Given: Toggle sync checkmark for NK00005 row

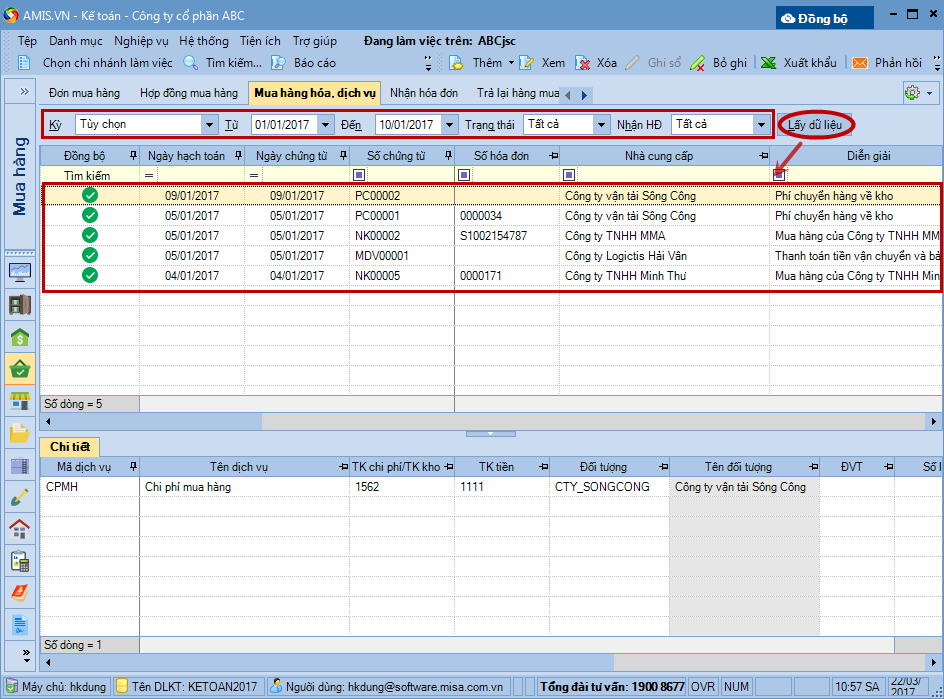Looking at the screenshot, I should [x=90, y=276].
